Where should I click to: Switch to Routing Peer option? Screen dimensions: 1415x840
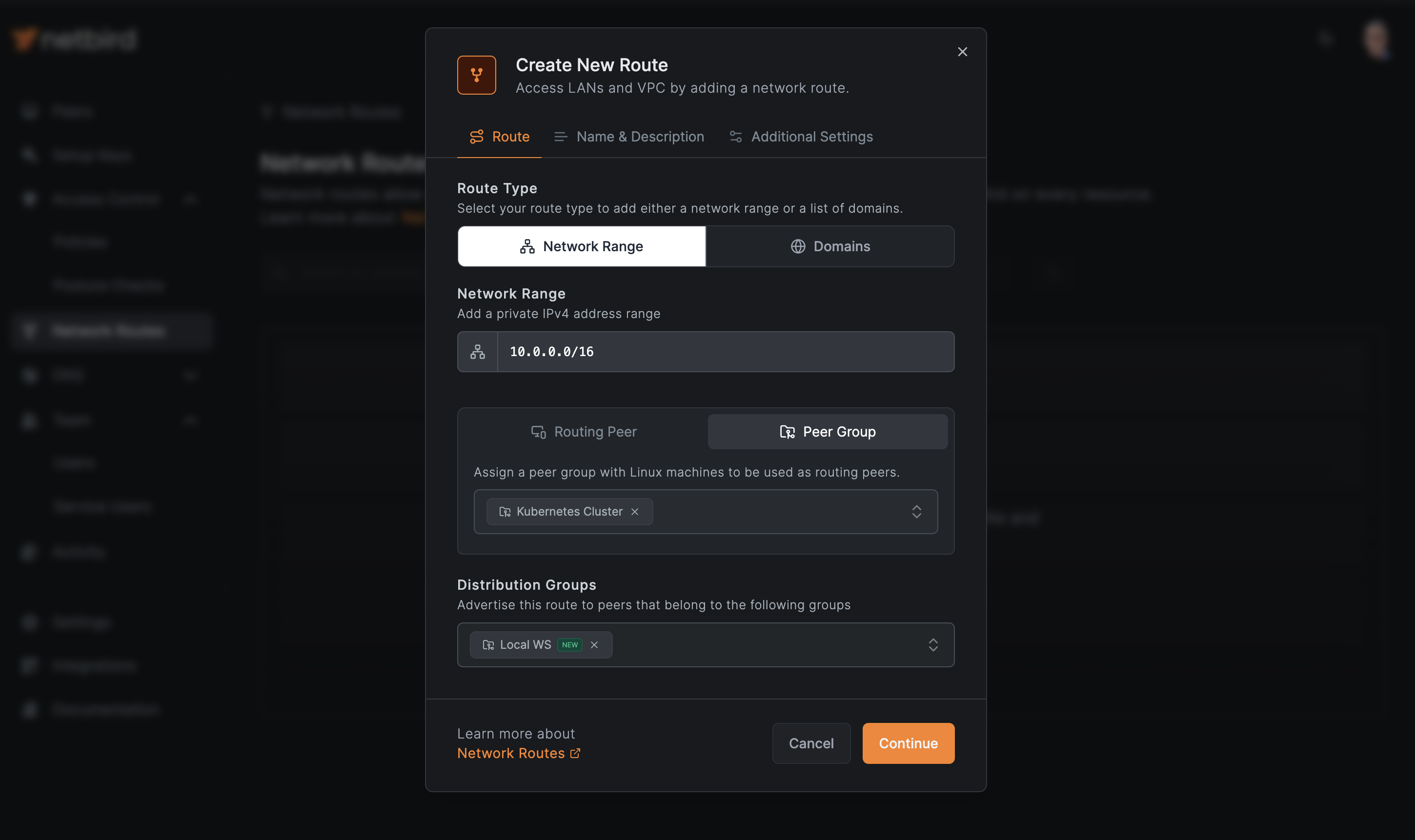coord(584,432)
